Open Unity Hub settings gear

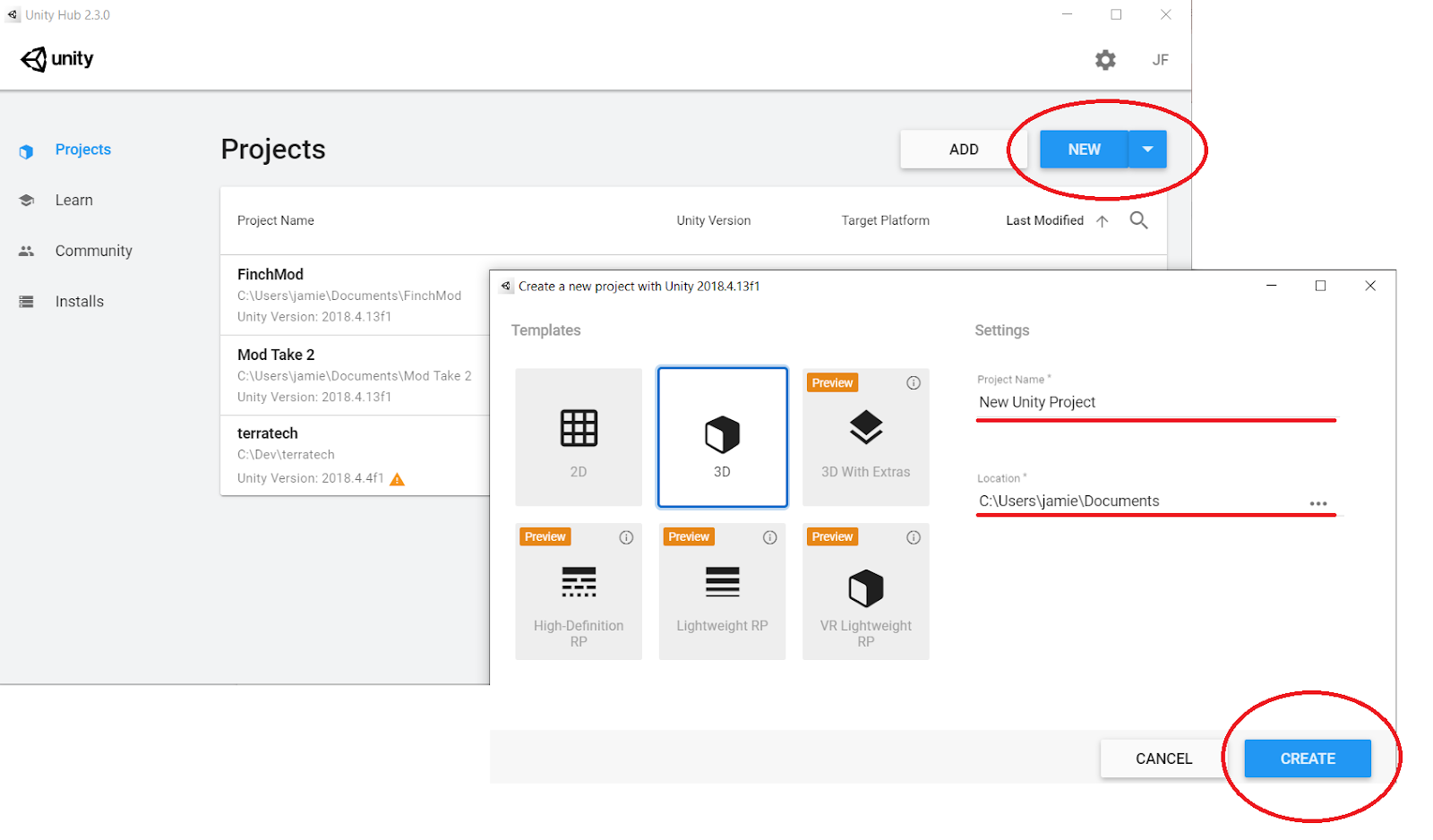click(x=1105, y=60)
